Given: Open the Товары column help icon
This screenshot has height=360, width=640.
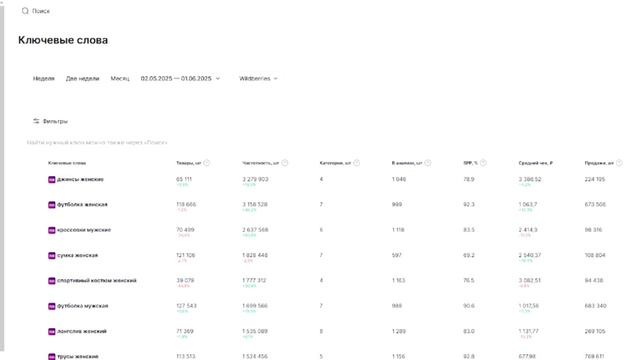Looking at the screenshot, I should click(x=207, y=163).
